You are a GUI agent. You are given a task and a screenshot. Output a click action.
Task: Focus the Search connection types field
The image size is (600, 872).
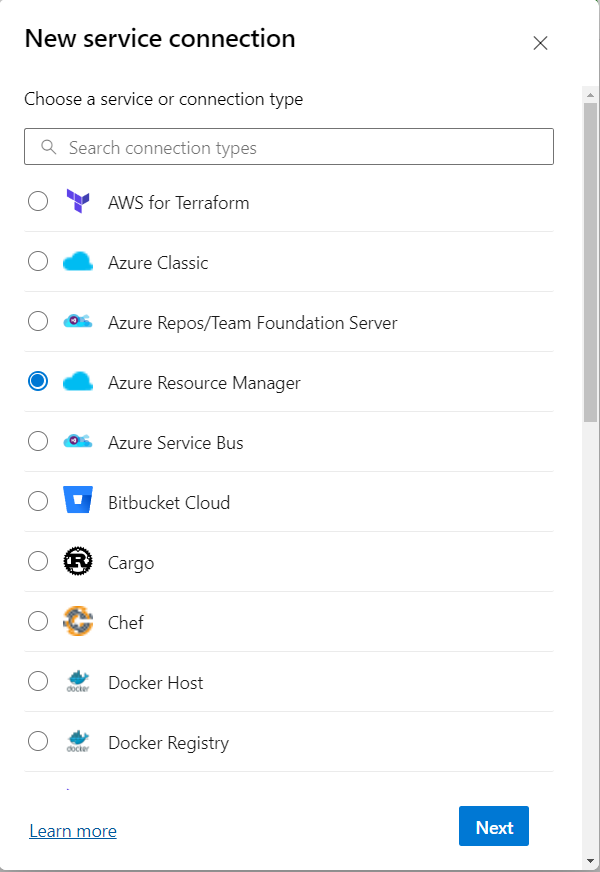tap(289, 147)
